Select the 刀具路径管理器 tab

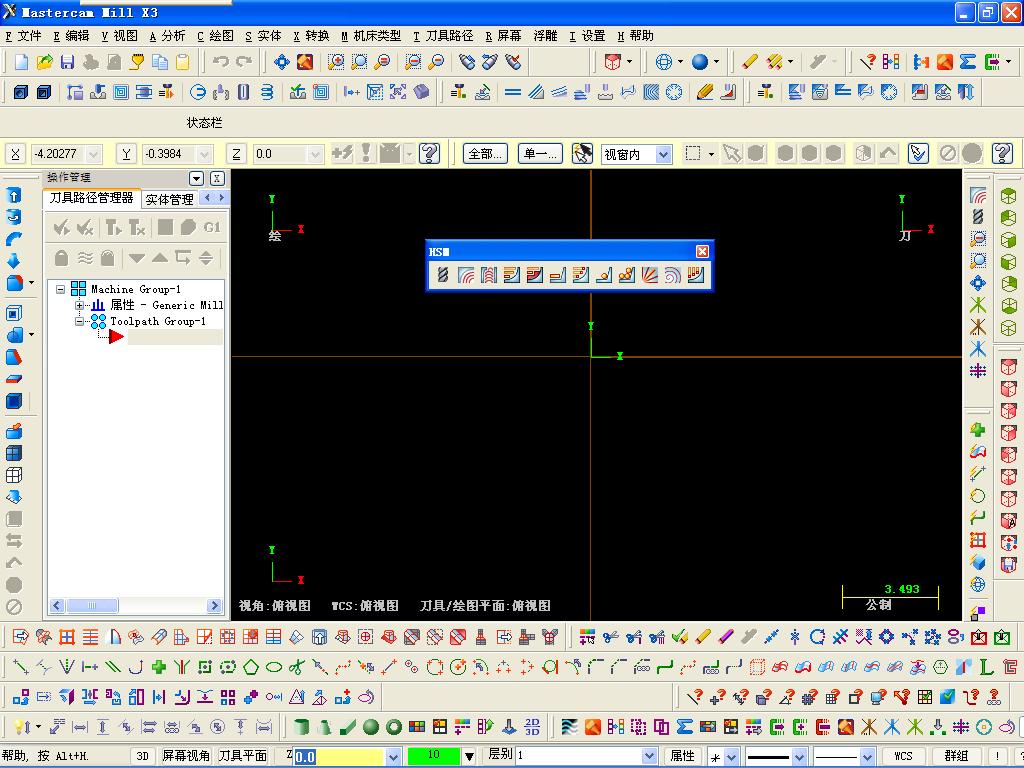coord(91,198)
